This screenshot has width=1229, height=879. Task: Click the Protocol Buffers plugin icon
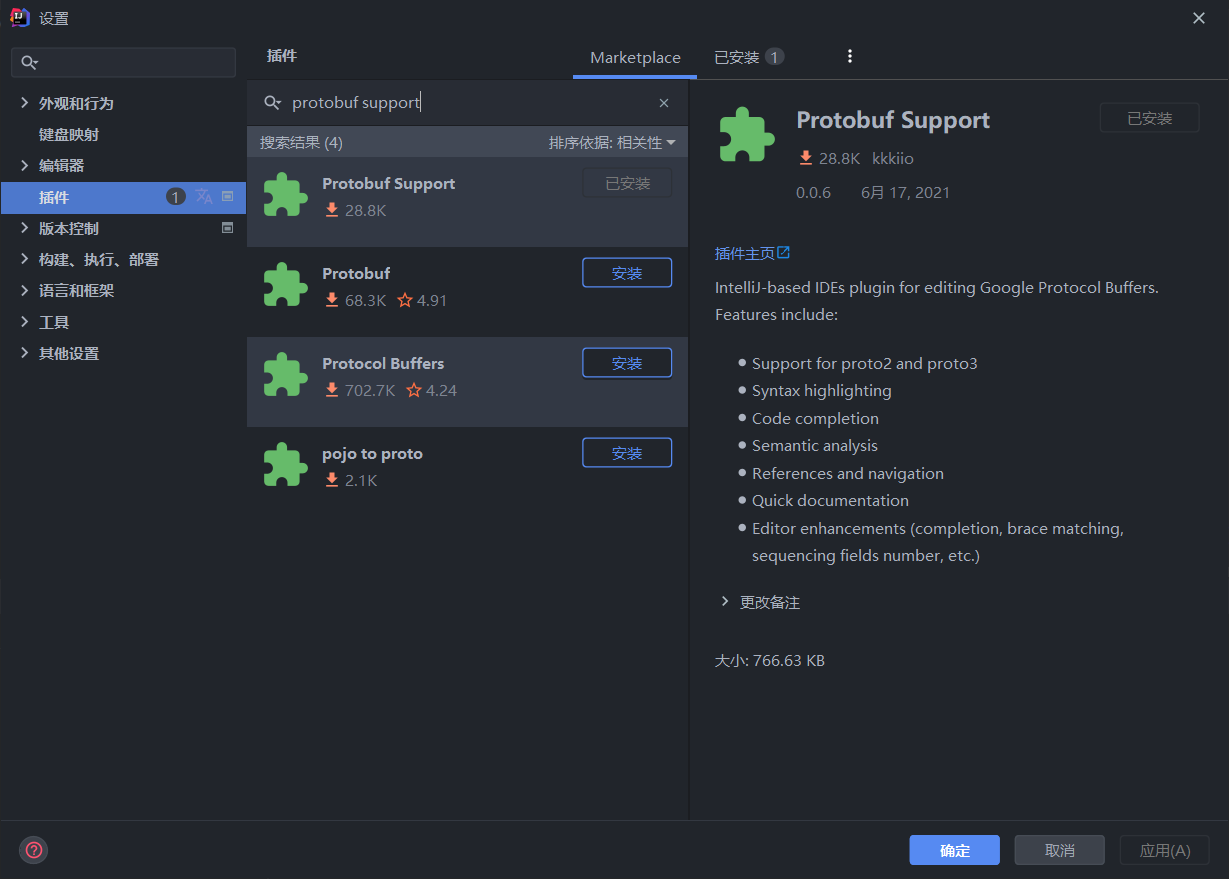(x=285, y=375)
